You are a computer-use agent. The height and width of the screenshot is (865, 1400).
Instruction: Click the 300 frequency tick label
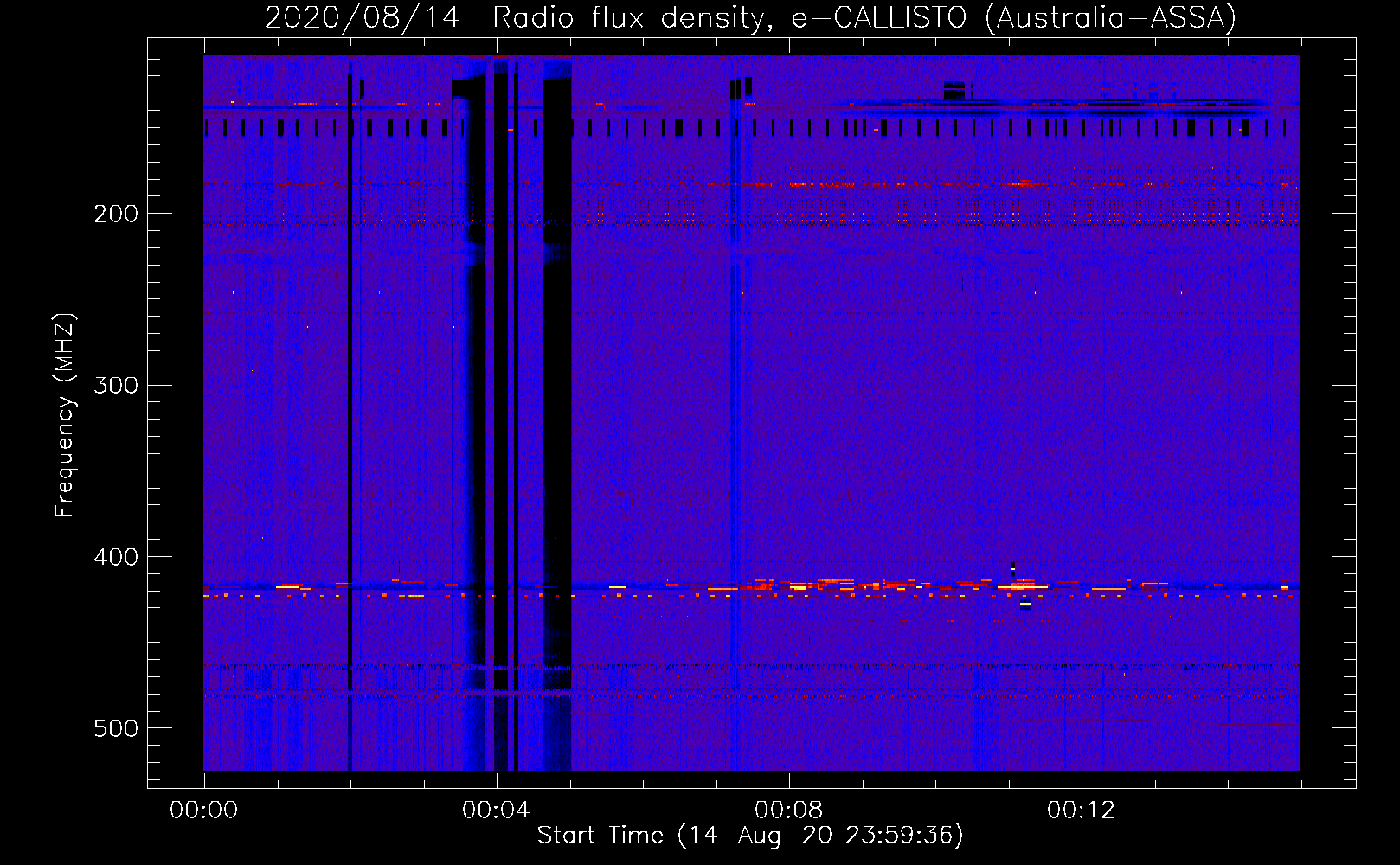click(x=116, y=385)
